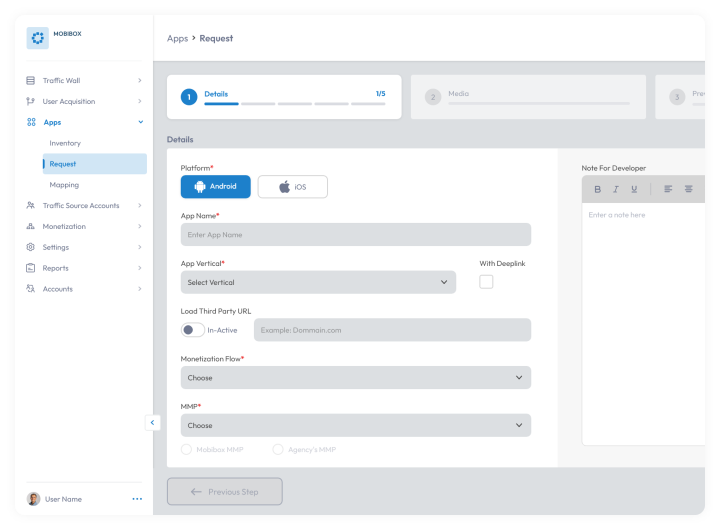Screen dimensions: 720x530
Task: Click the user avatar photo
Action: (x=33, y=499)
